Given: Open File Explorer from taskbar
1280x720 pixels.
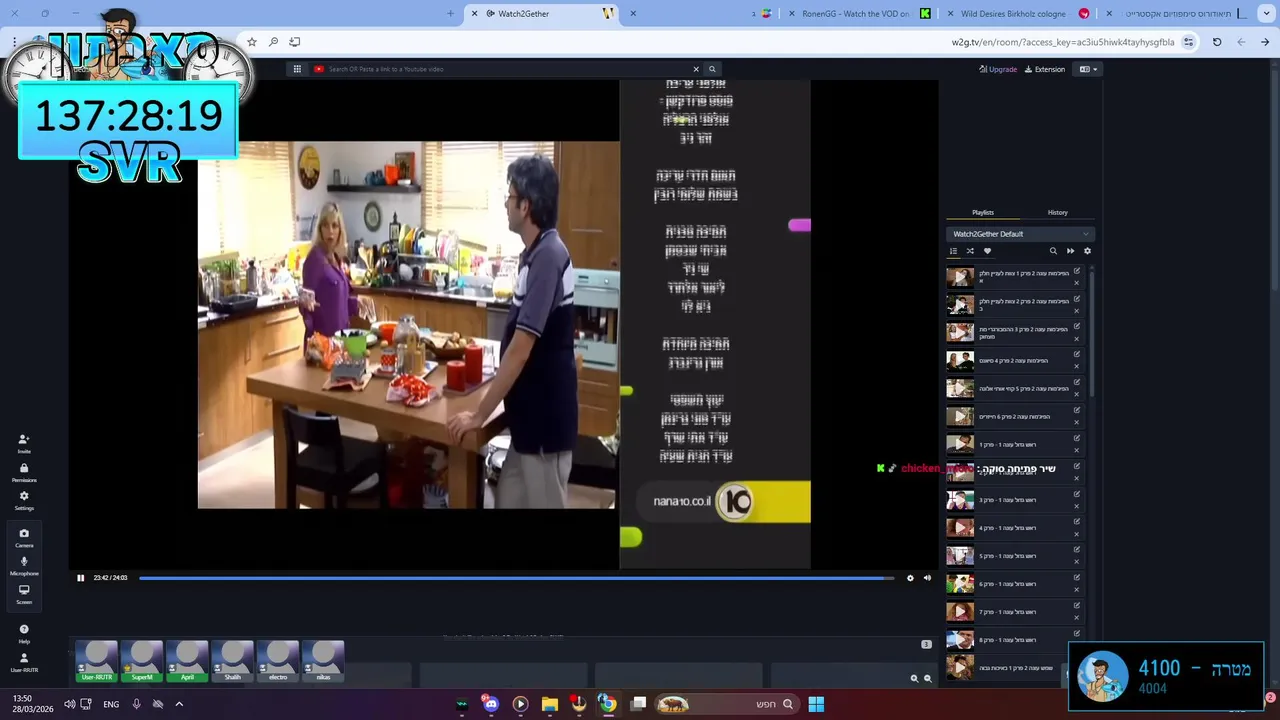Looking at the screenshot, I should 549,704.
